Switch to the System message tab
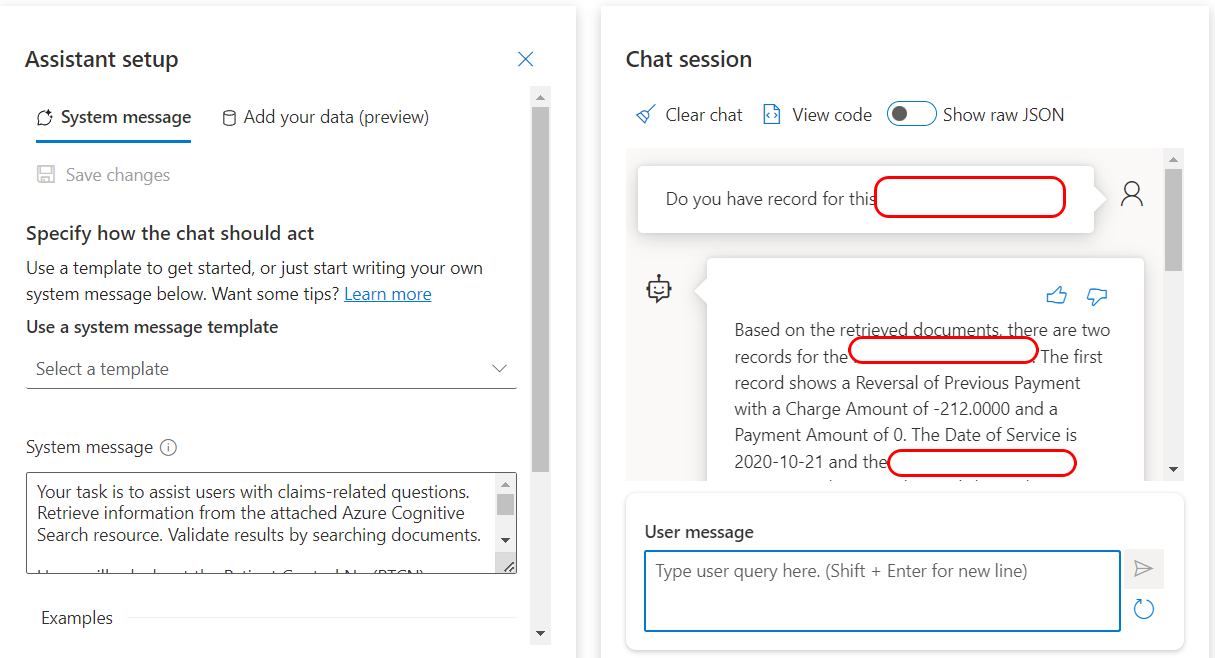1215x658 pixels. click(113, 117)
